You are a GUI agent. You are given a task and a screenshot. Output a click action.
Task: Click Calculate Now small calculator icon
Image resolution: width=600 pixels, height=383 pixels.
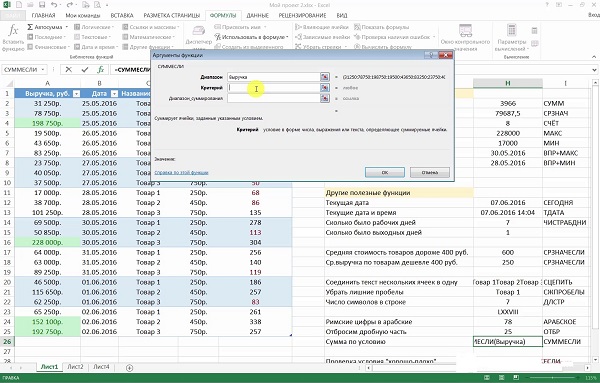tap(535, 31)
